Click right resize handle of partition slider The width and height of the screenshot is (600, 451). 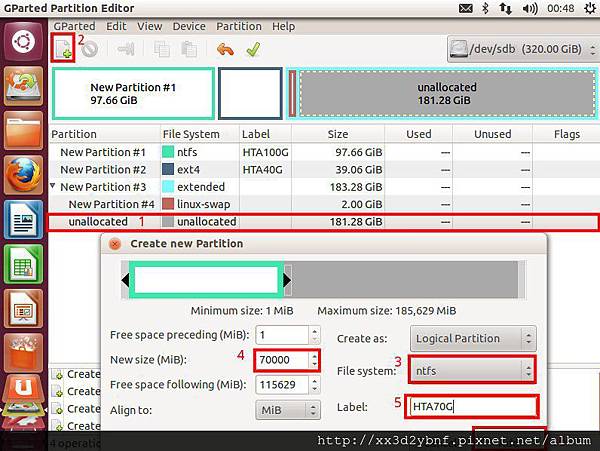[287, 280]
